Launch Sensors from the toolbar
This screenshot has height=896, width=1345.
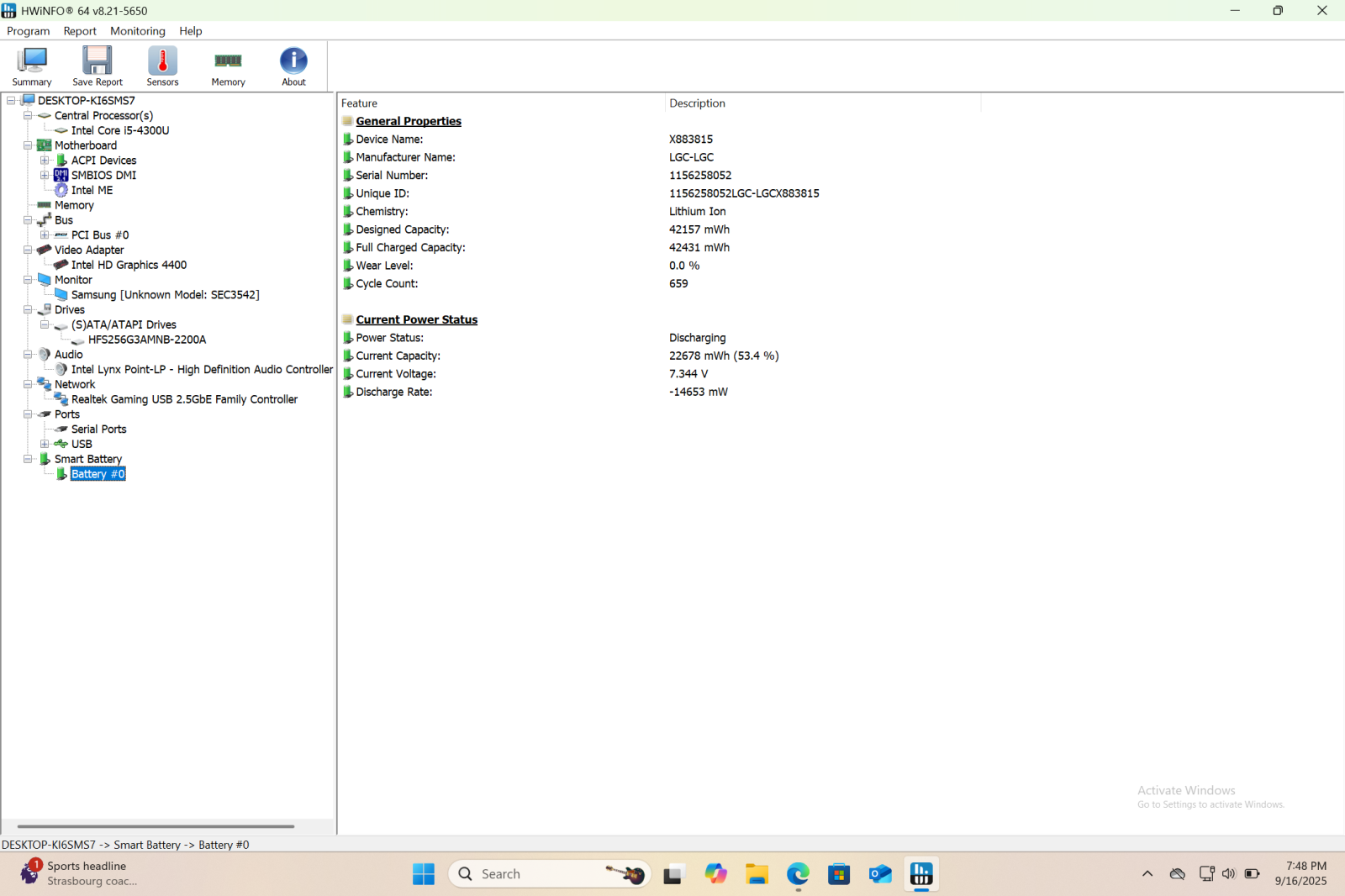(x=161, y=66)
